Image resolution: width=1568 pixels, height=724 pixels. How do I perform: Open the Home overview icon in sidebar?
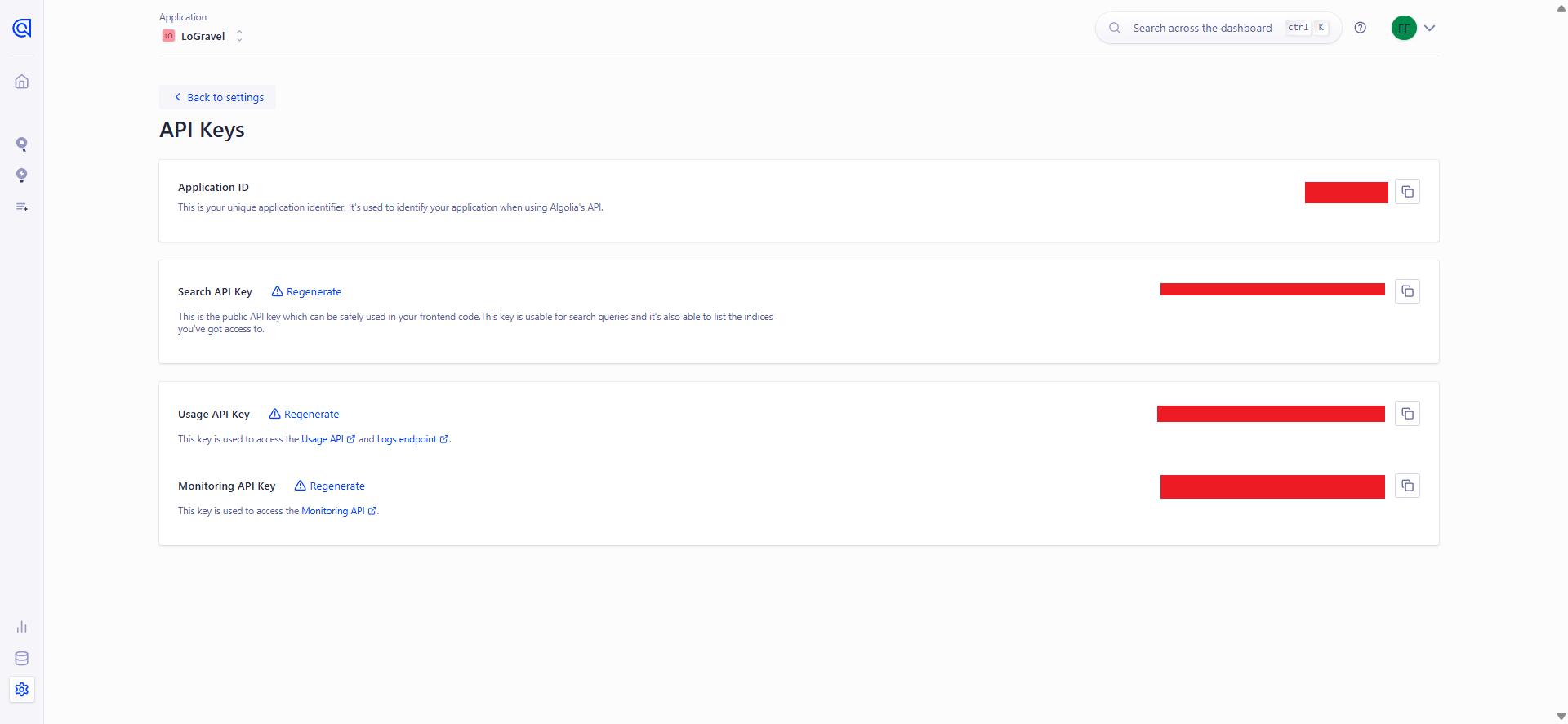pyautogui.click(x=22, y=82)
